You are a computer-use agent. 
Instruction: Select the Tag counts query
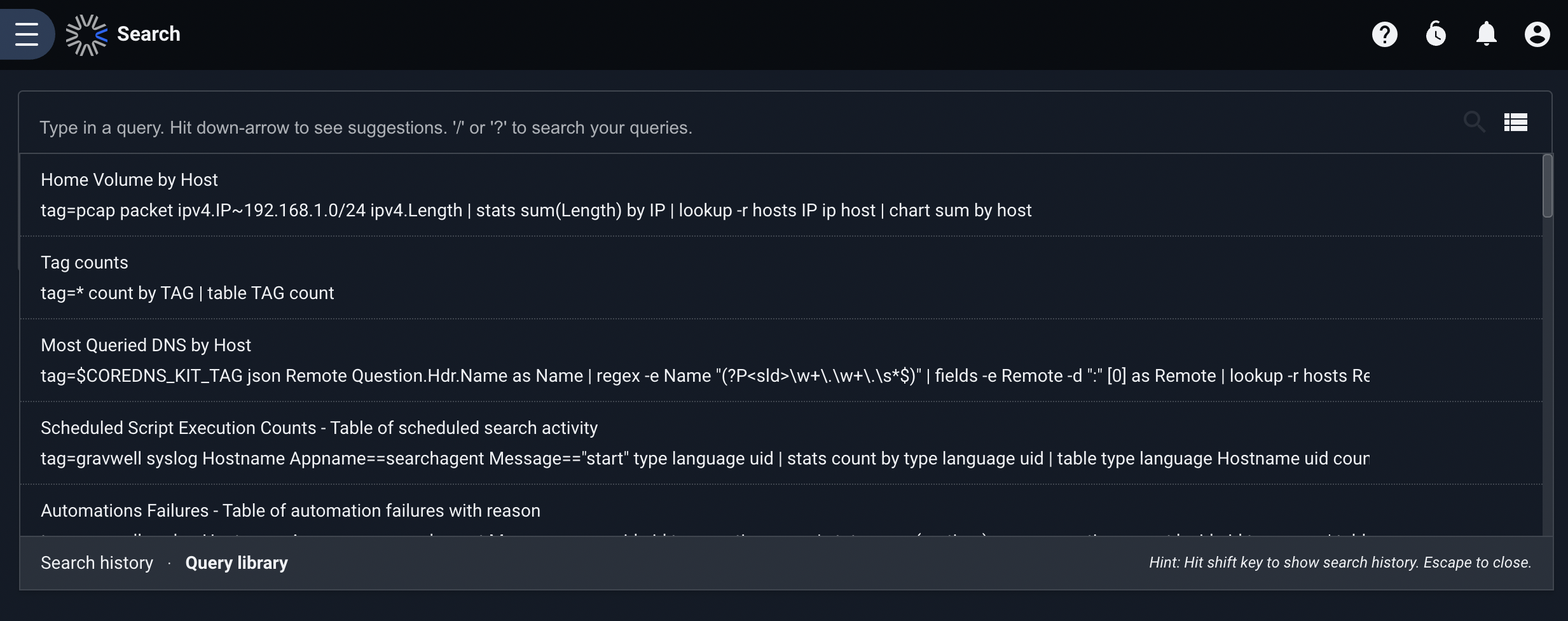pyautogui.click(x=781, y=277)
